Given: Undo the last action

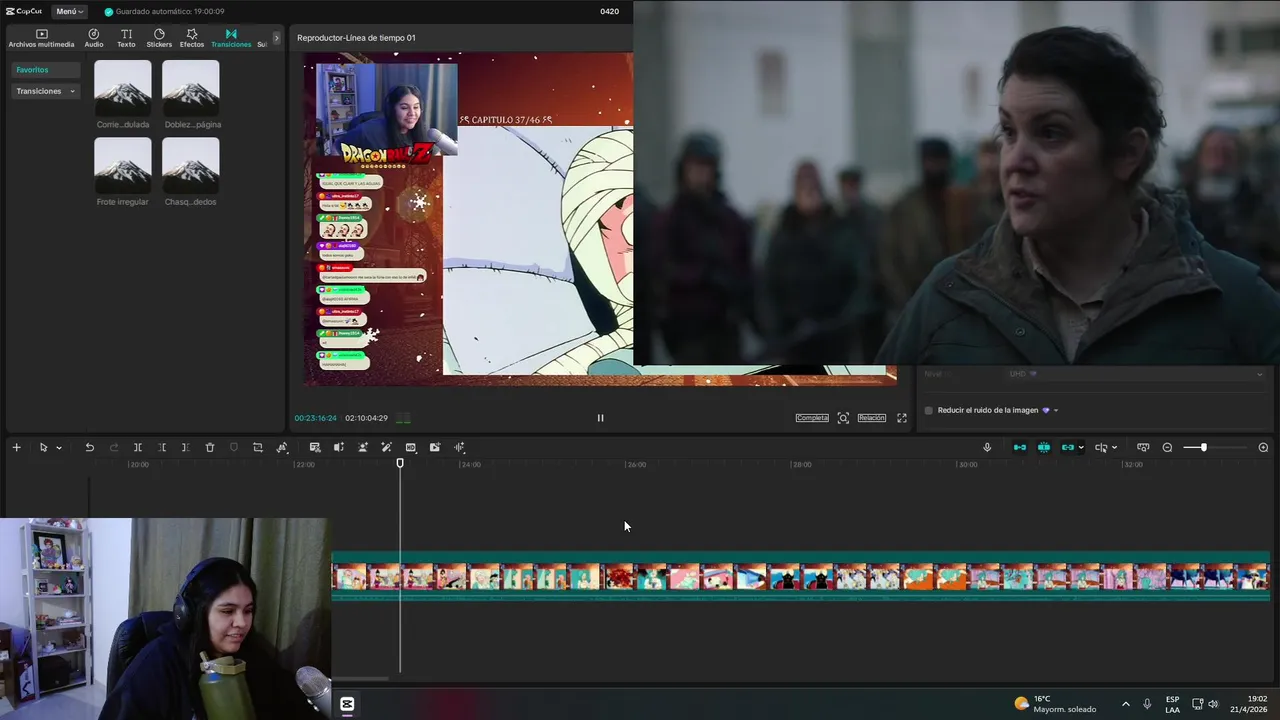Looking at the screenshot, I should coord(89,447).
